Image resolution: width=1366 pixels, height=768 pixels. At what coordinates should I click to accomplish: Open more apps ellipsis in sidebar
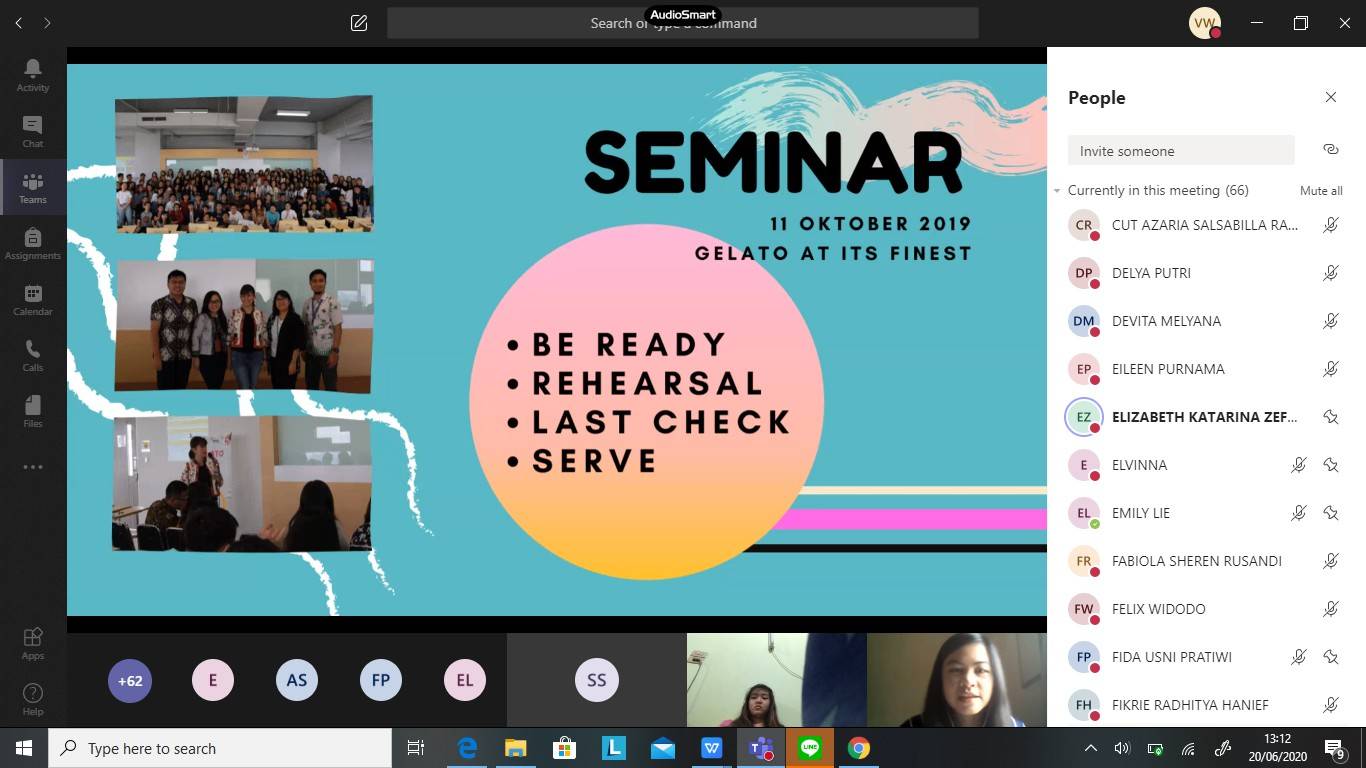point(33,467)
